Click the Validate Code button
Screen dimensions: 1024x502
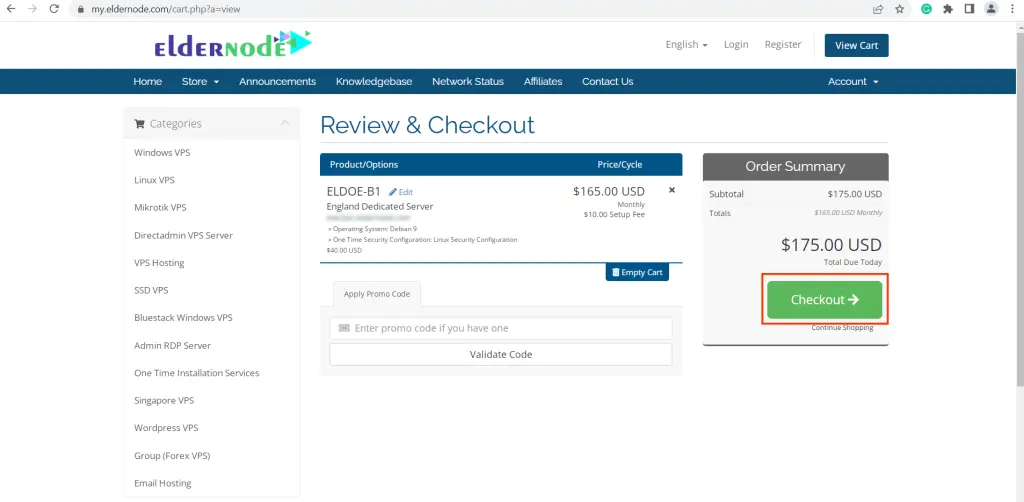(x=501, y=354)
